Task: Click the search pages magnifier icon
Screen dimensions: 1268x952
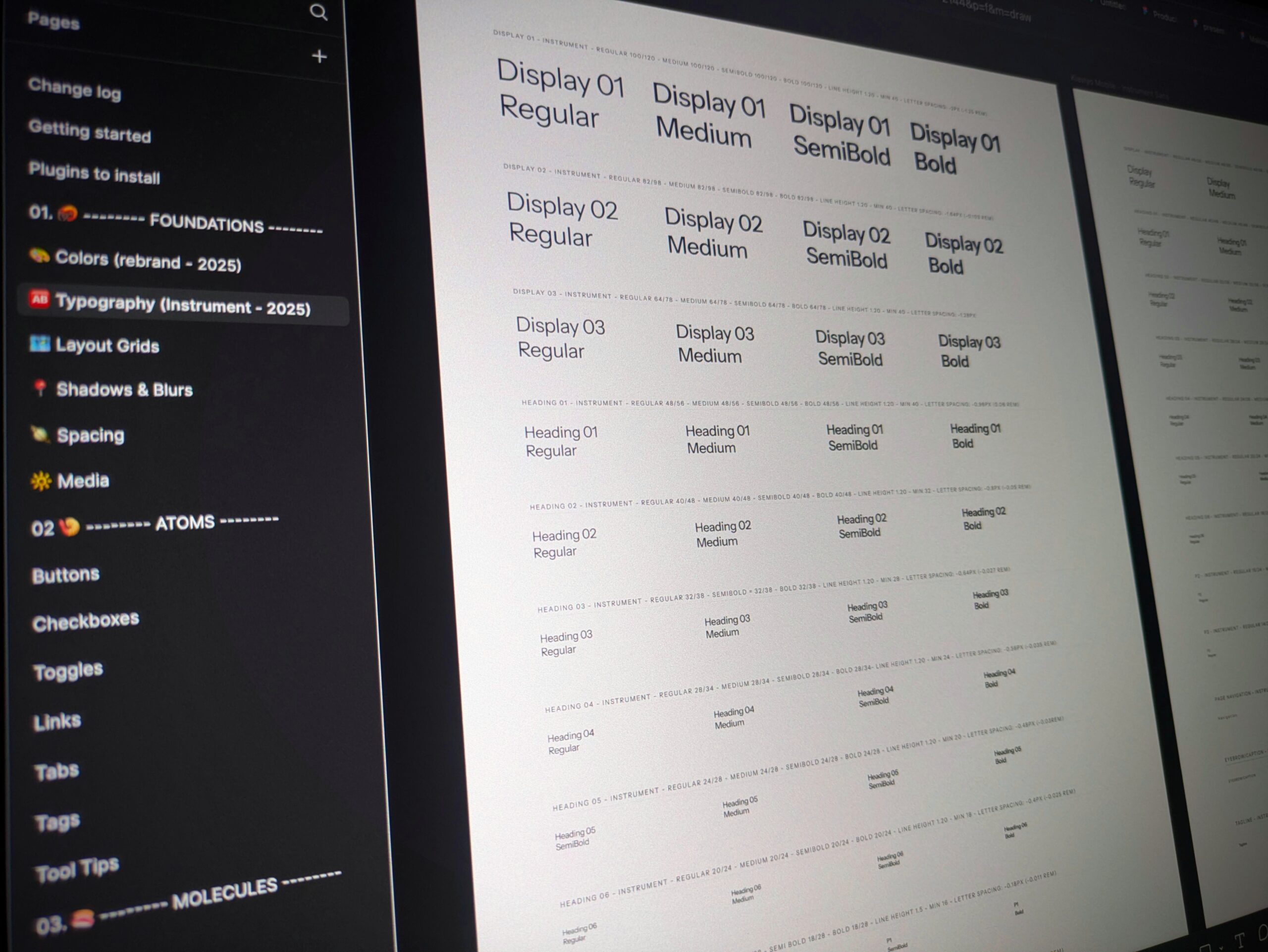Action: [x=318, y=12]
